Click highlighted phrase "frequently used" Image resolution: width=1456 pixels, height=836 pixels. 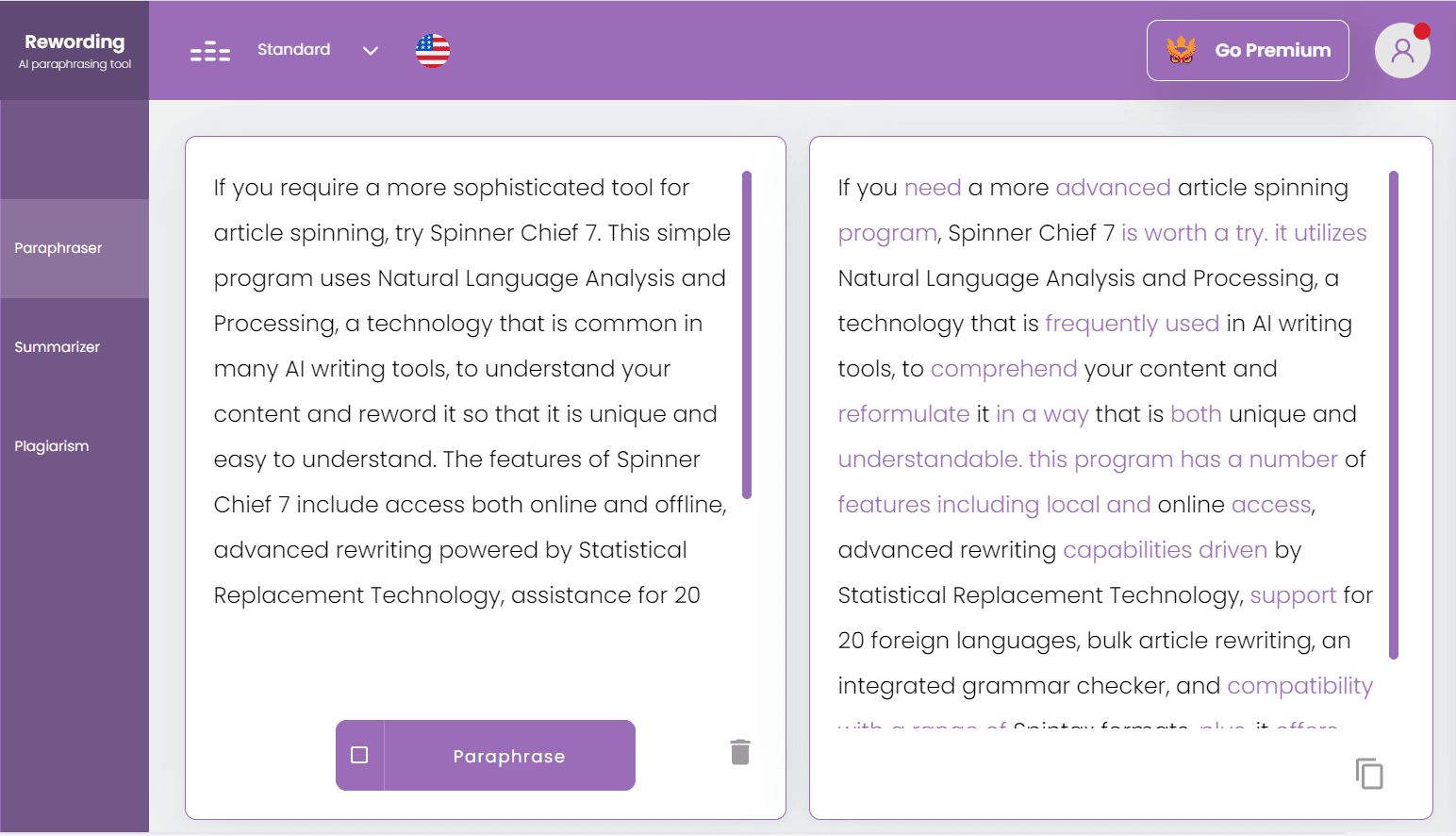coord(1132,324)
